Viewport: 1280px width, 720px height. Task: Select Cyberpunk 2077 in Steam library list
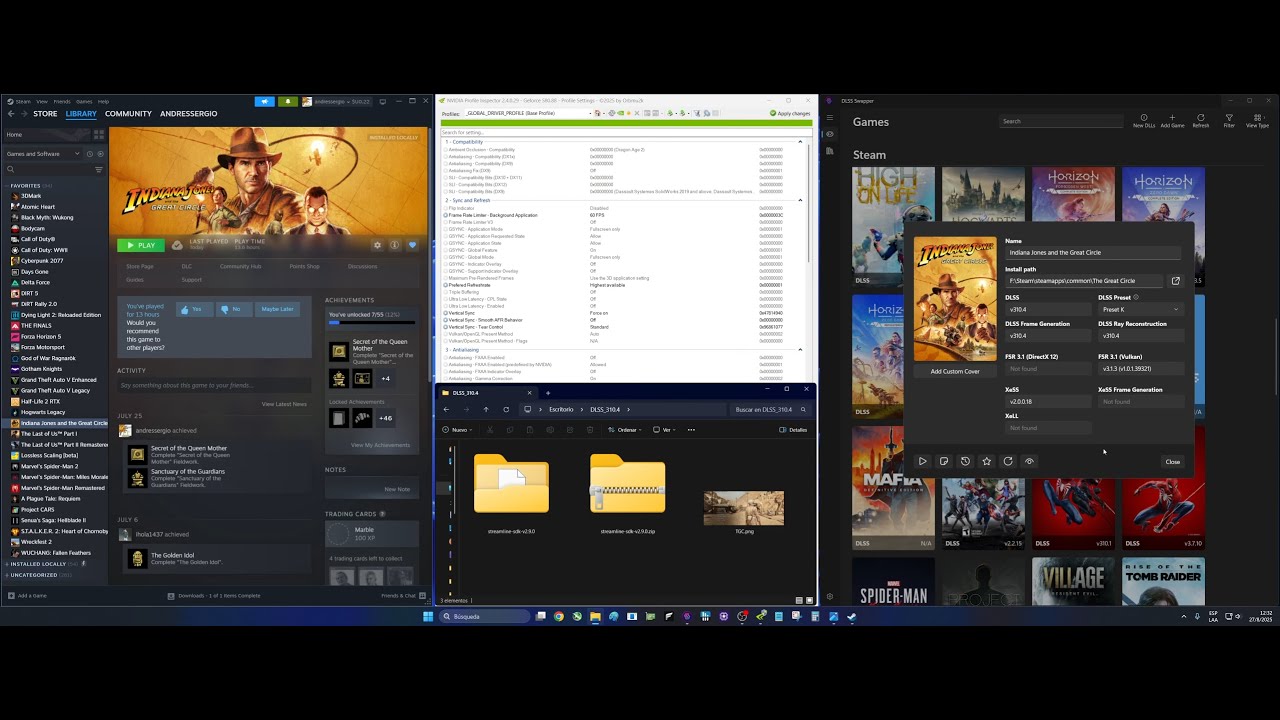coord(42,261)
